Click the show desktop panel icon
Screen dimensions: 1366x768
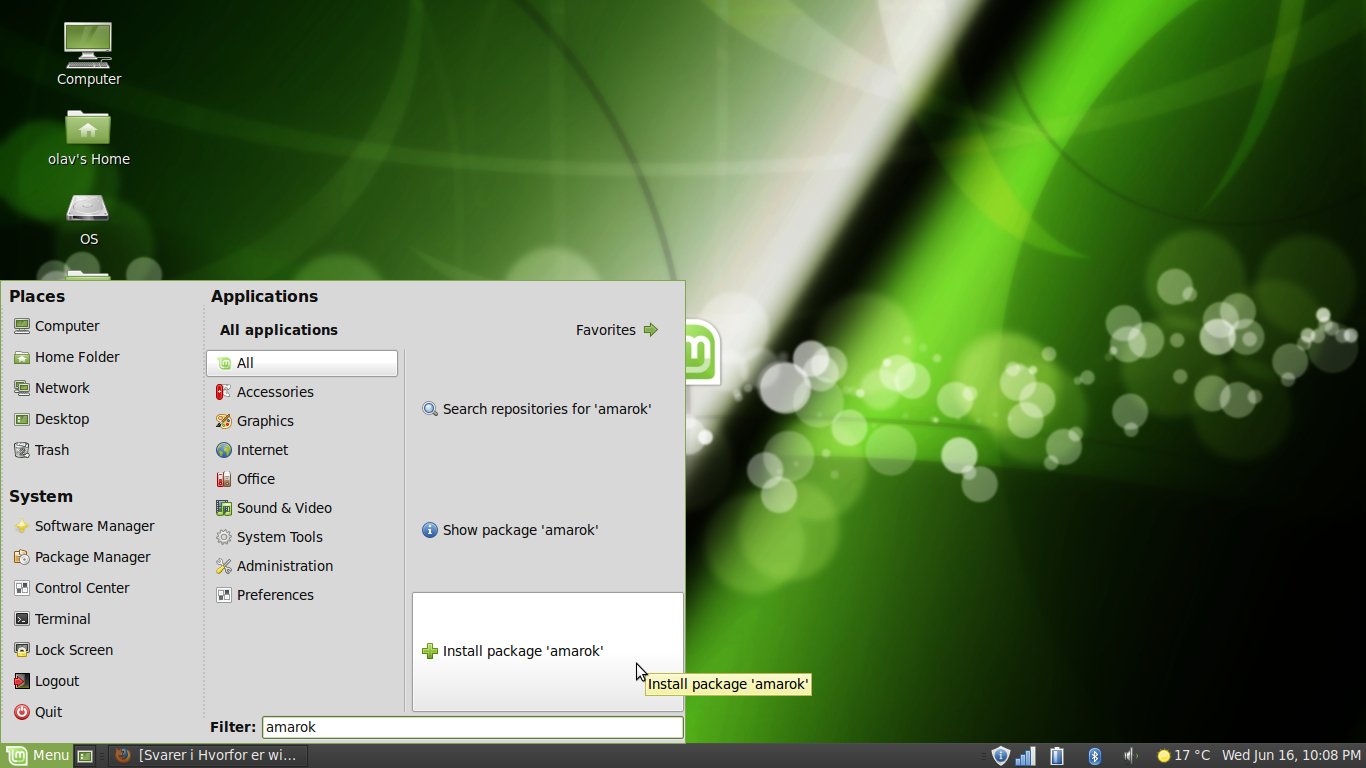click(x=86, y=756)
